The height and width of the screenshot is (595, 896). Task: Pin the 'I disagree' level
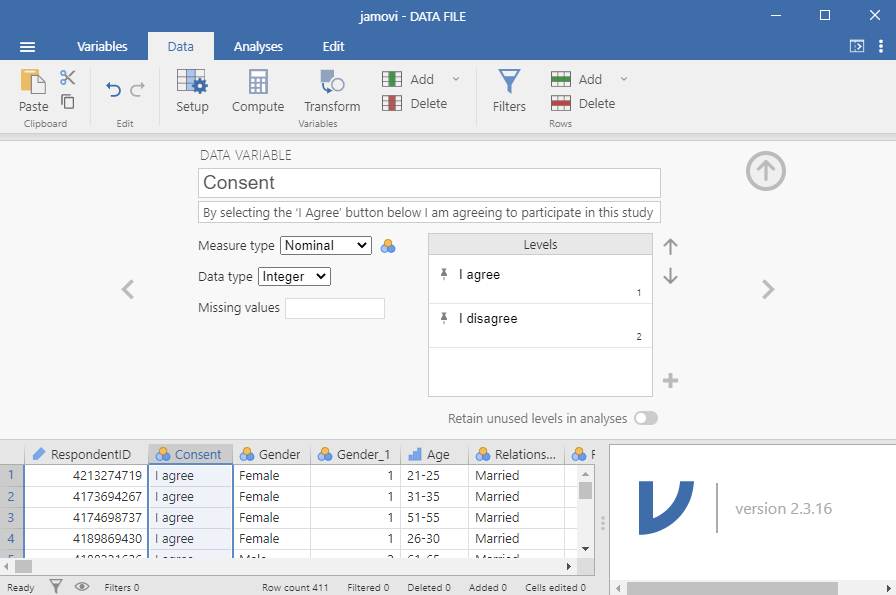pos(444,318)
